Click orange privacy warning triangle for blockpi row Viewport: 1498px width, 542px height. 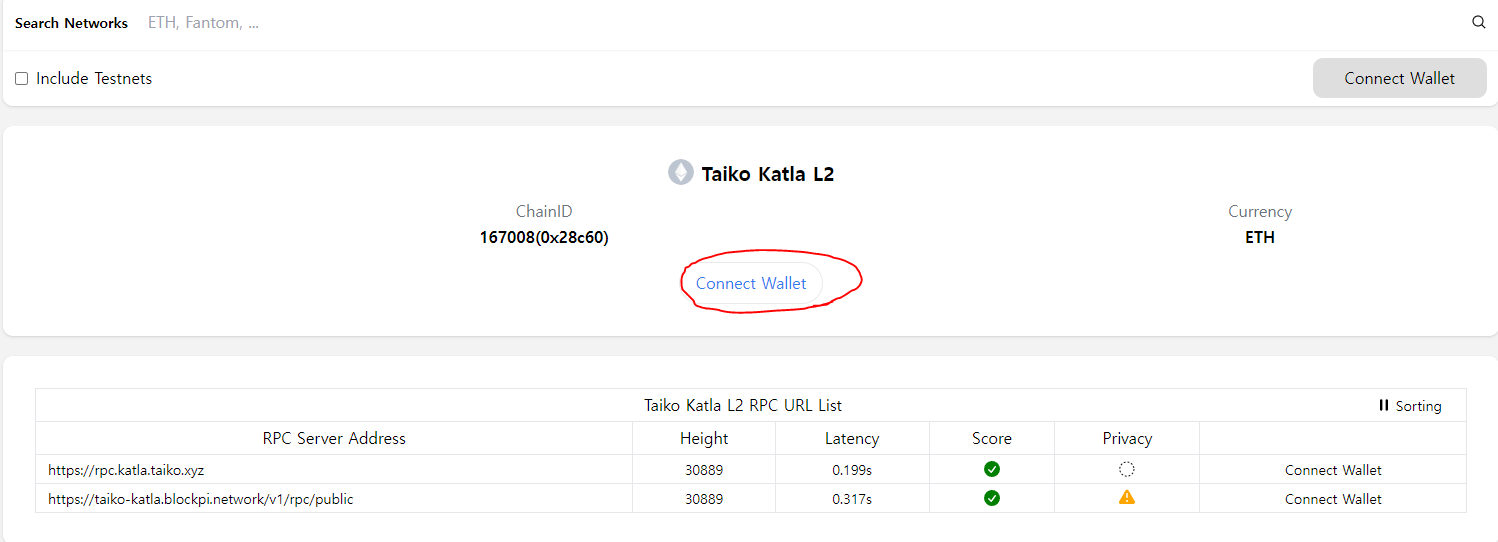coord(1127,497)
